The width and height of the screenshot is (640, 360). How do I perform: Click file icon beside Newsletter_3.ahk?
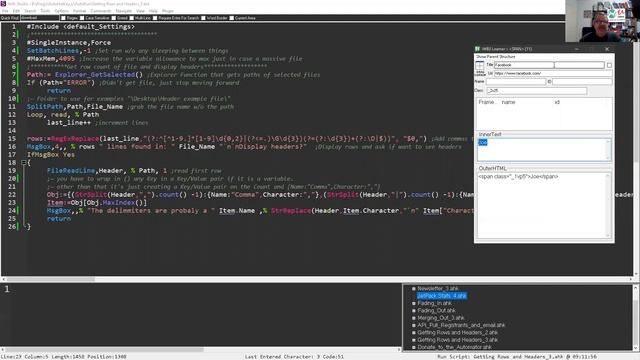tap(413, 289)
